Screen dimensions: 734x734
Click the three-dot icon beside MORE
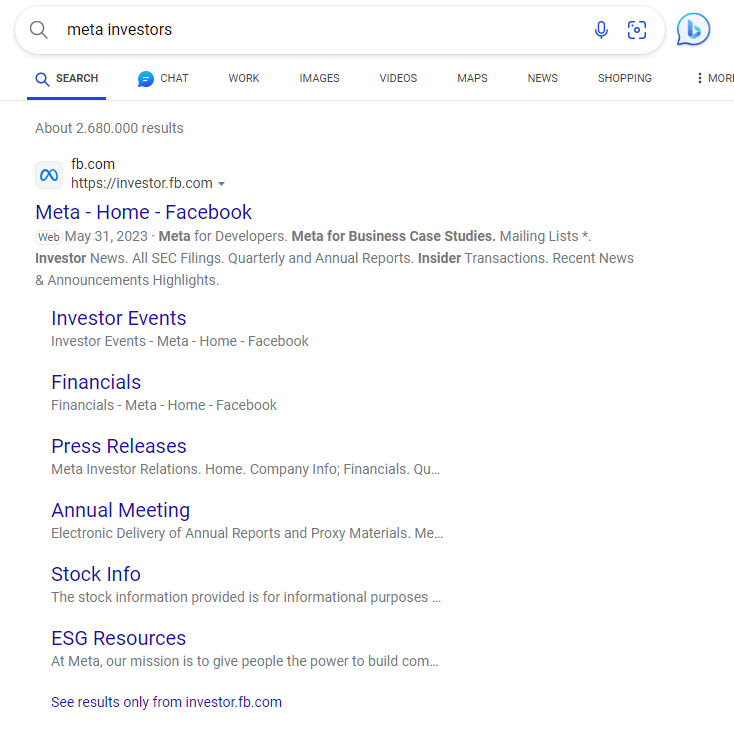699,78
